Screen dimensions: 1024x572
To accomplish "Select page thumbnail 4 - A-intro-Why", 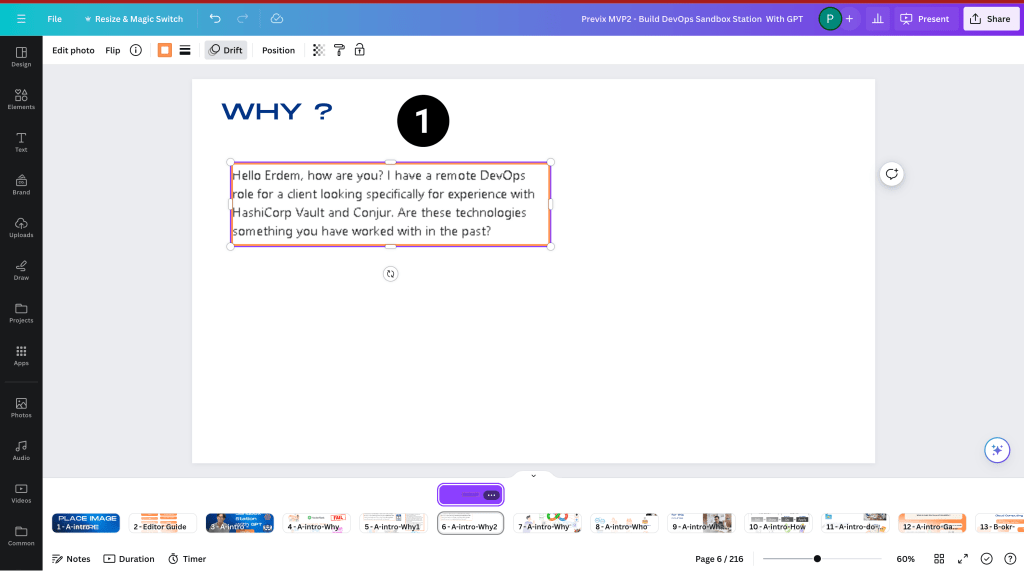I will [x=317, y=523].
